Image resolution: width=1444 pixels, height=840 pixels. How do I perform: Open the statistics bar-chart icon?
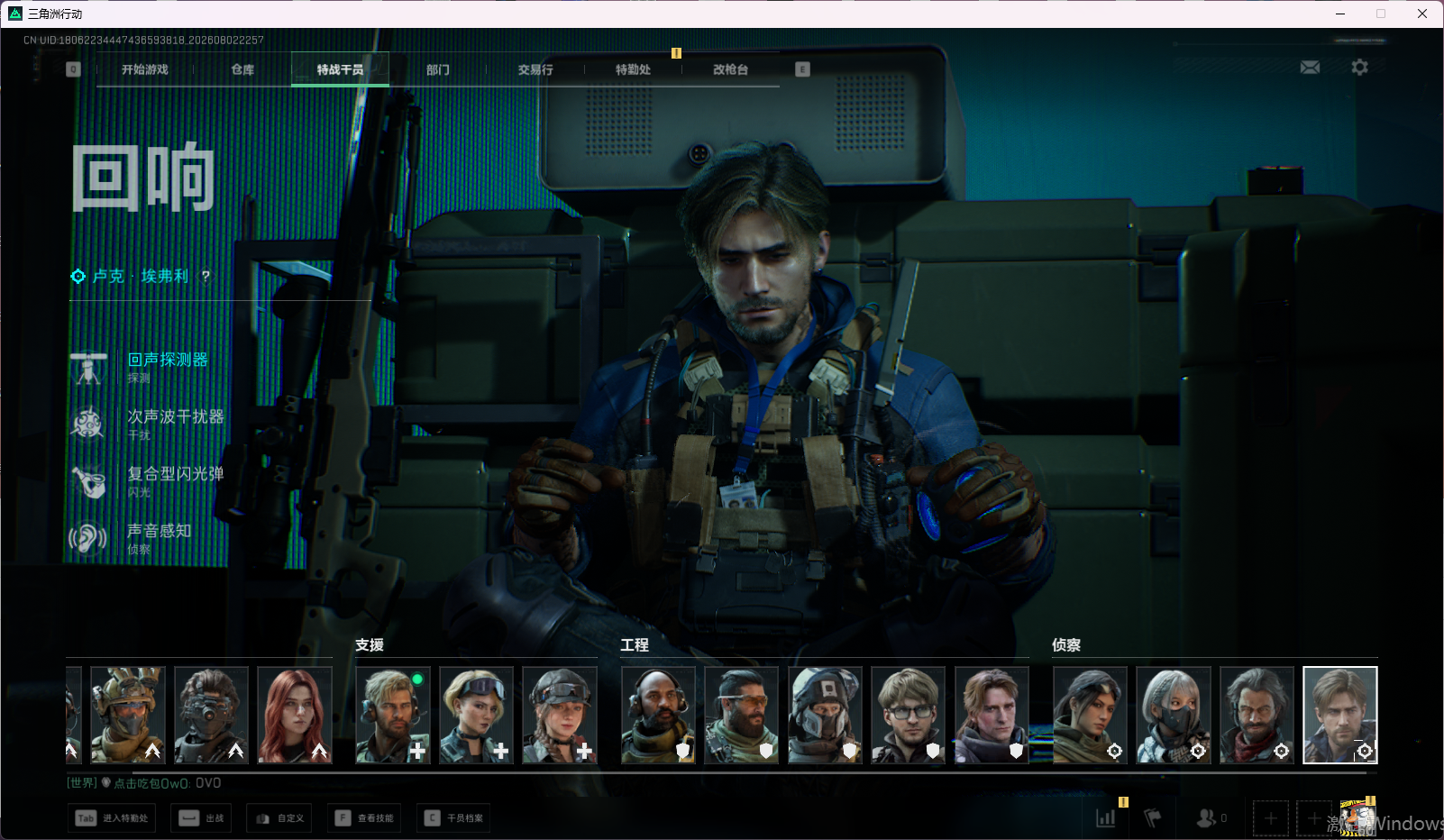[1106, 818]
